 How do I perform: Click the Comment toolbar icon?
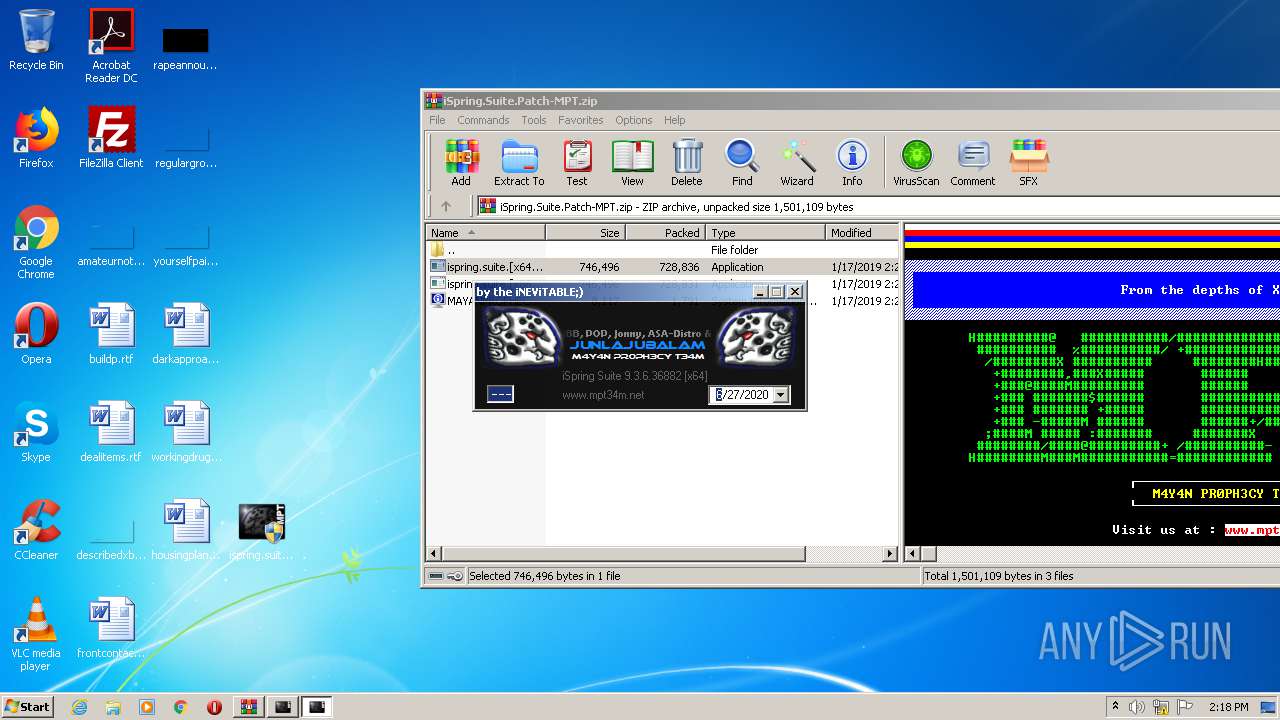pos(973,163)
